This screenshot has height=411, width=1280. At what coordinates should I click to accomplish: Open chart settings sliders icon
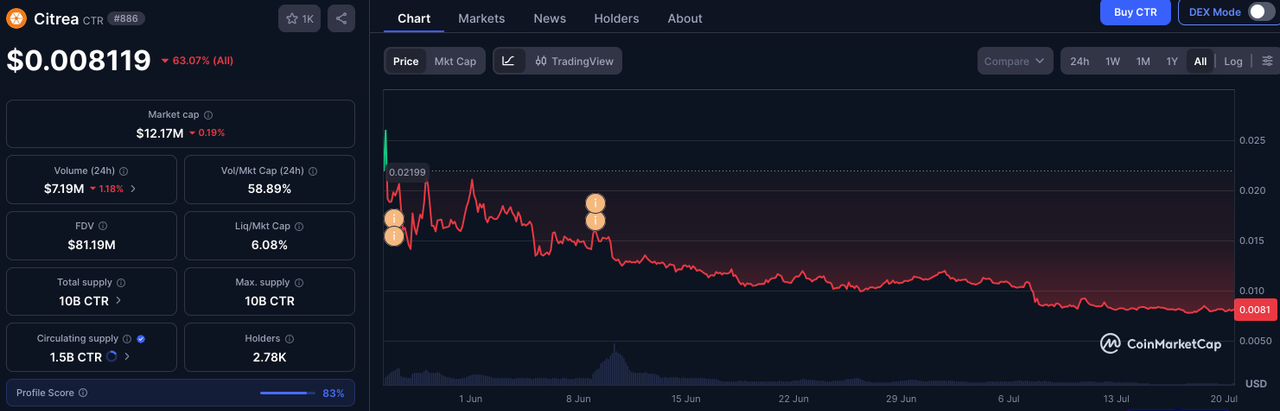(x=1267, y=61)
